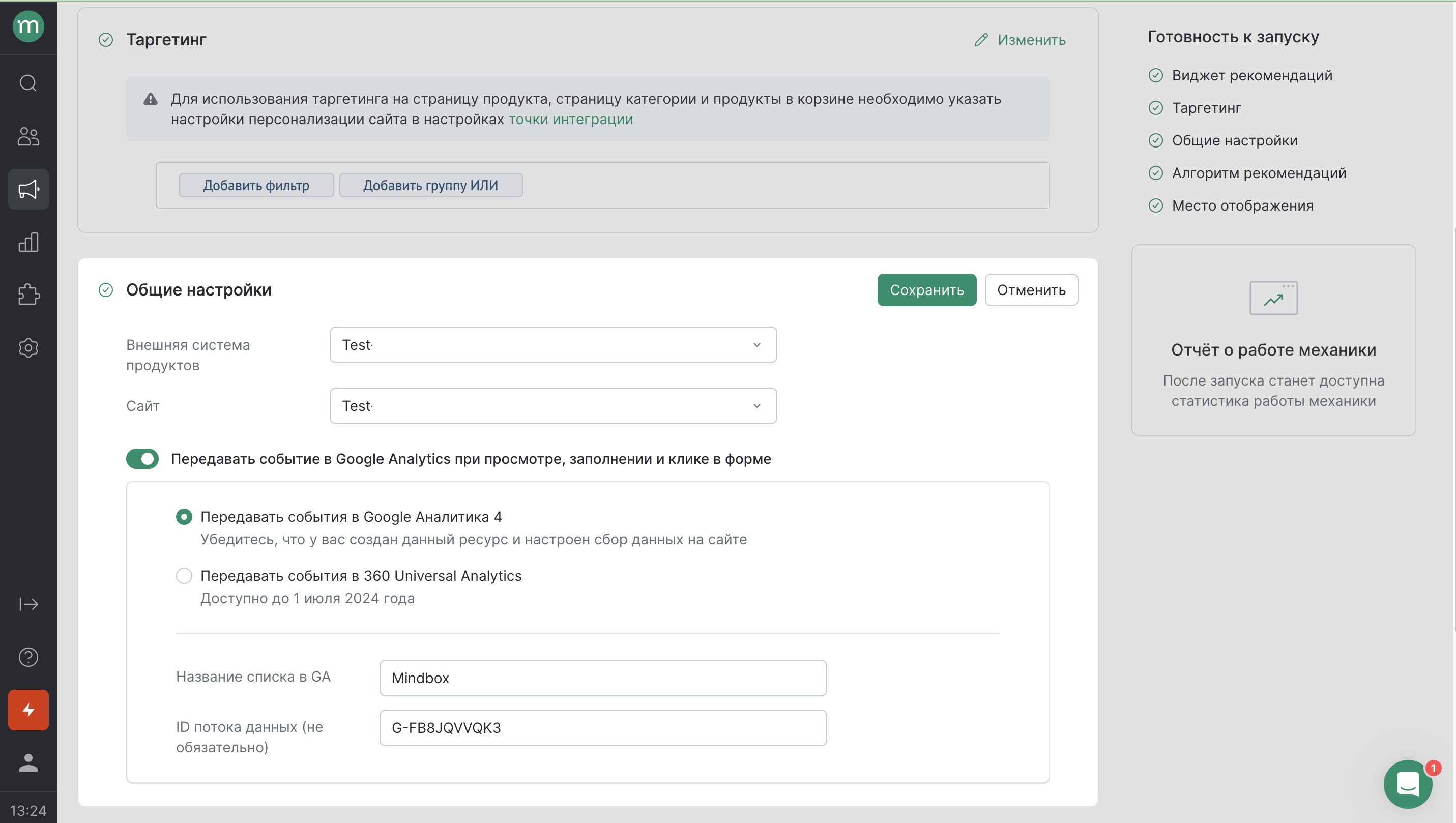This screenshot has height=823, width=1456.
Task: Click the 13:24 time in sidebar
Action: 28,811
